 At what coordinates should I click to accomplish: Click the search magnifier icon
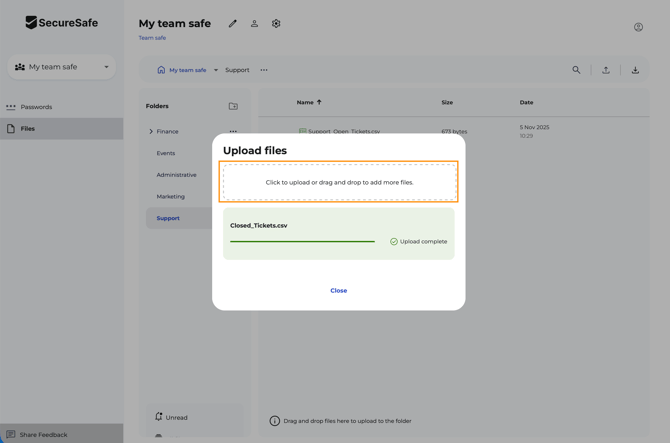pos(576,70)
